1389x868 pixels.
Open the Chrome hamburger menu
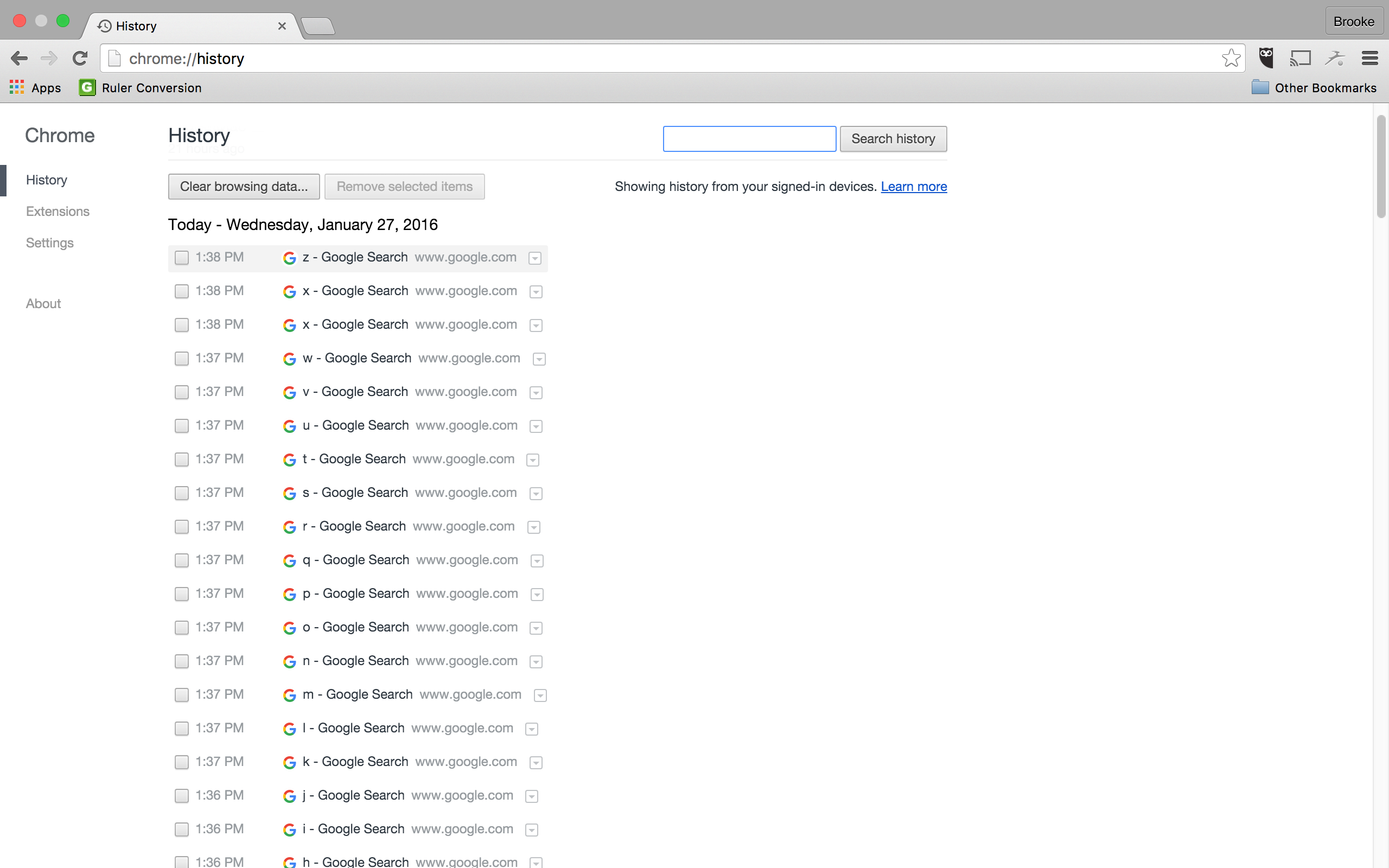(x=1369, y=58)
